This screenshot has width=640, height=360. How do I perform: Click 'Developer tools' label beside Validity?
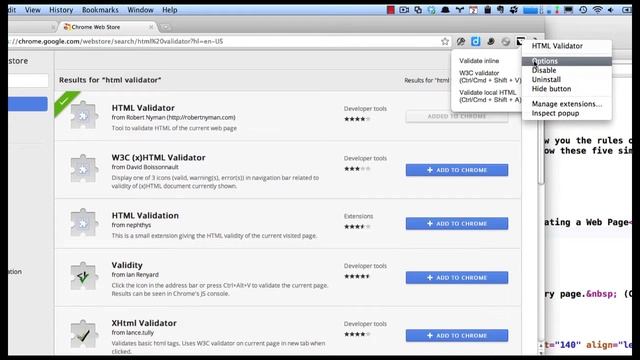tap(365, 266)
